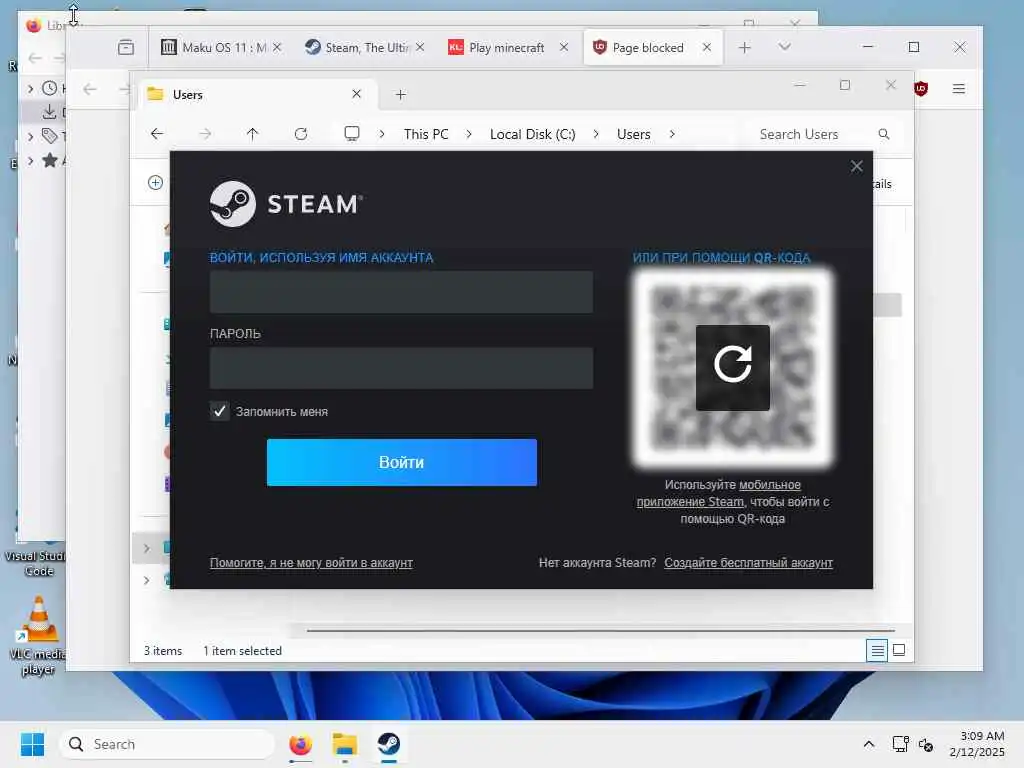Open the Firefox list all tabs dropdown
1024x768 pixels.
(784, 47)
